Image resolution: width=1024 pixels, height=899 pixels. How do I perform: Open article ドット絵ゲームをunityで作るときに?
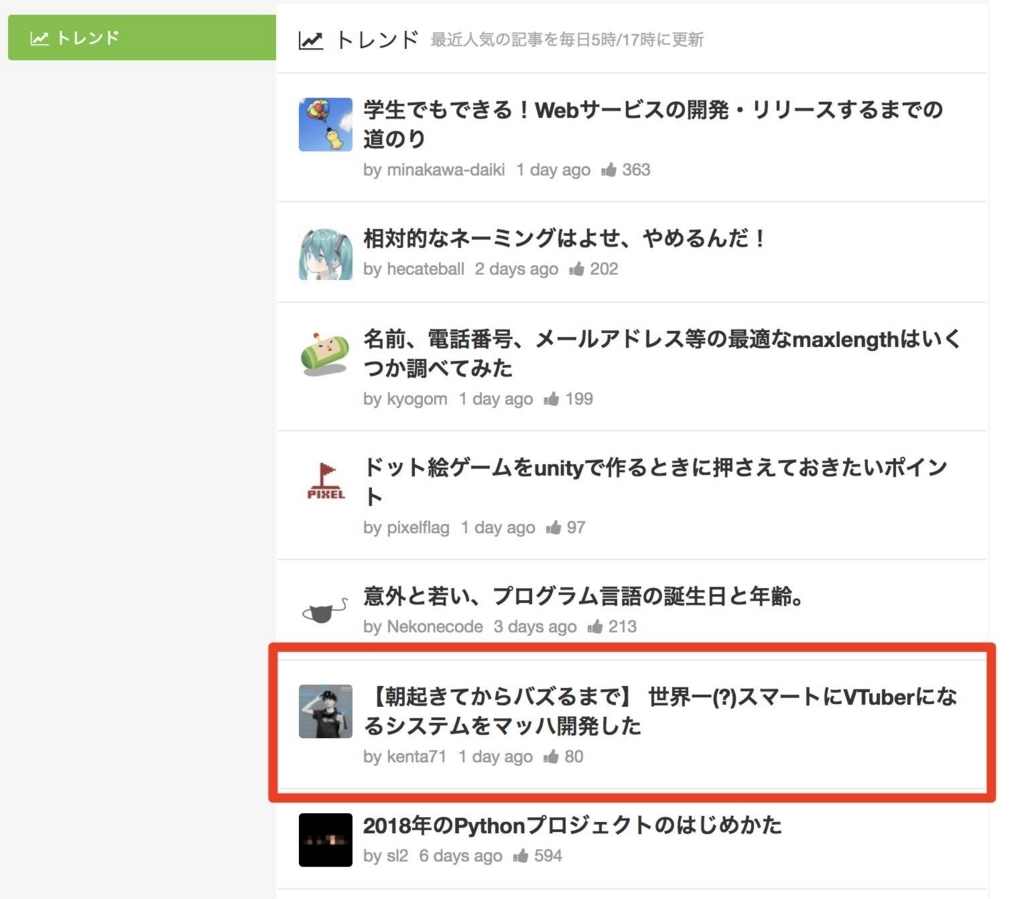point(655,482)
